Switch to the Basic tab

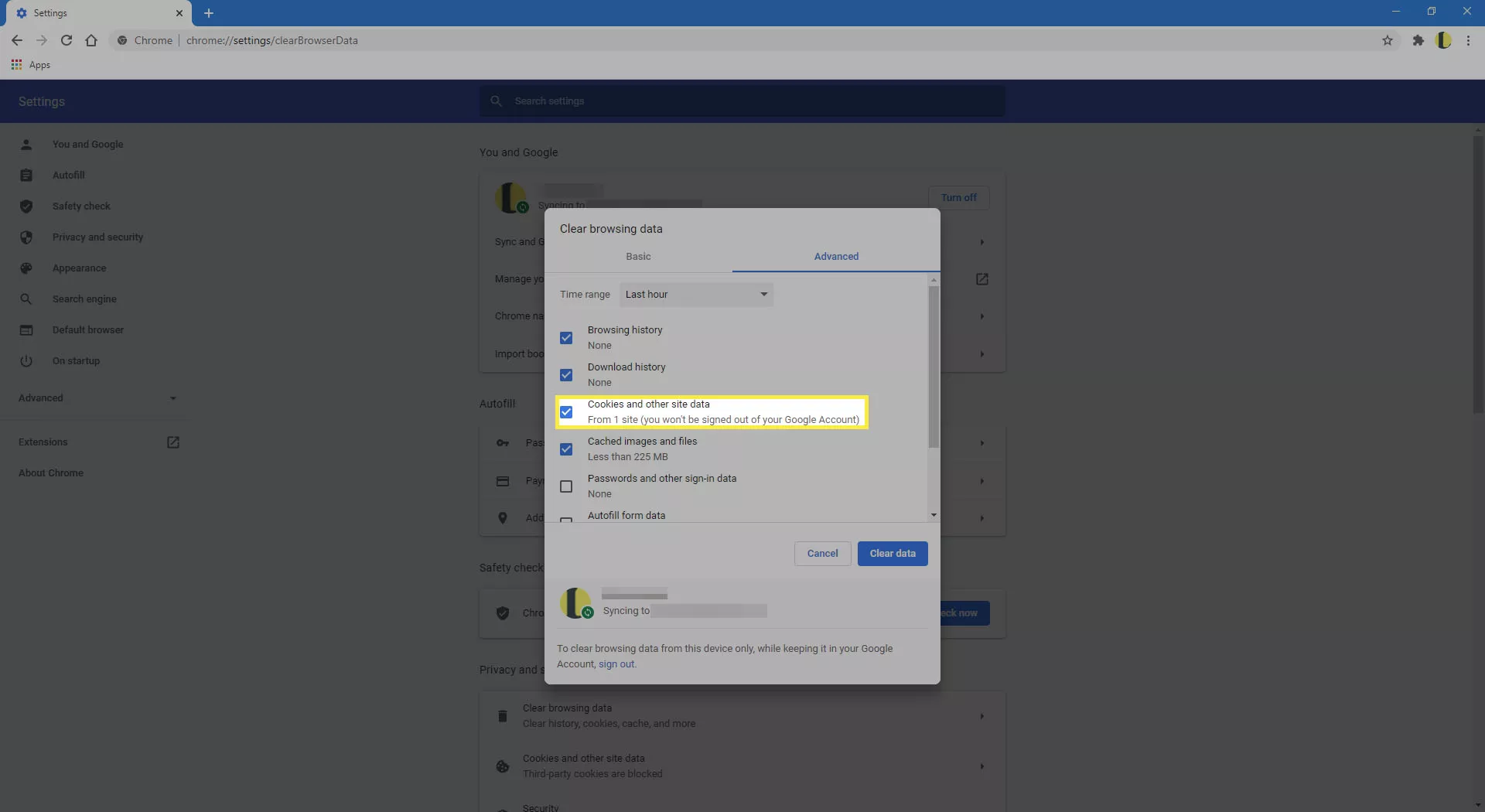click(x=638, y=257)
